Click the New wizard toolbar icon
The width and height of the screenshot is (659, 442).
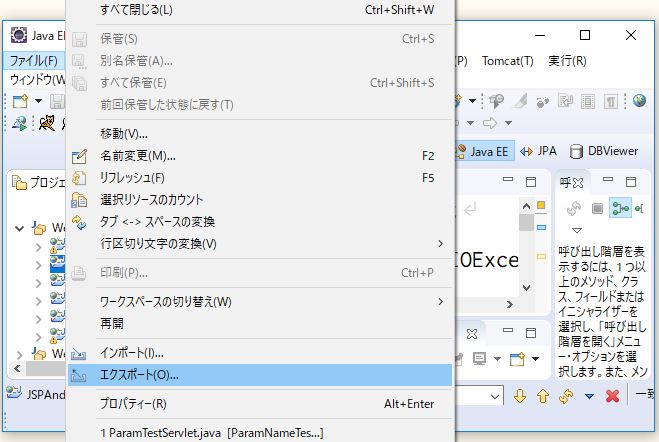(x=20, y=101)
